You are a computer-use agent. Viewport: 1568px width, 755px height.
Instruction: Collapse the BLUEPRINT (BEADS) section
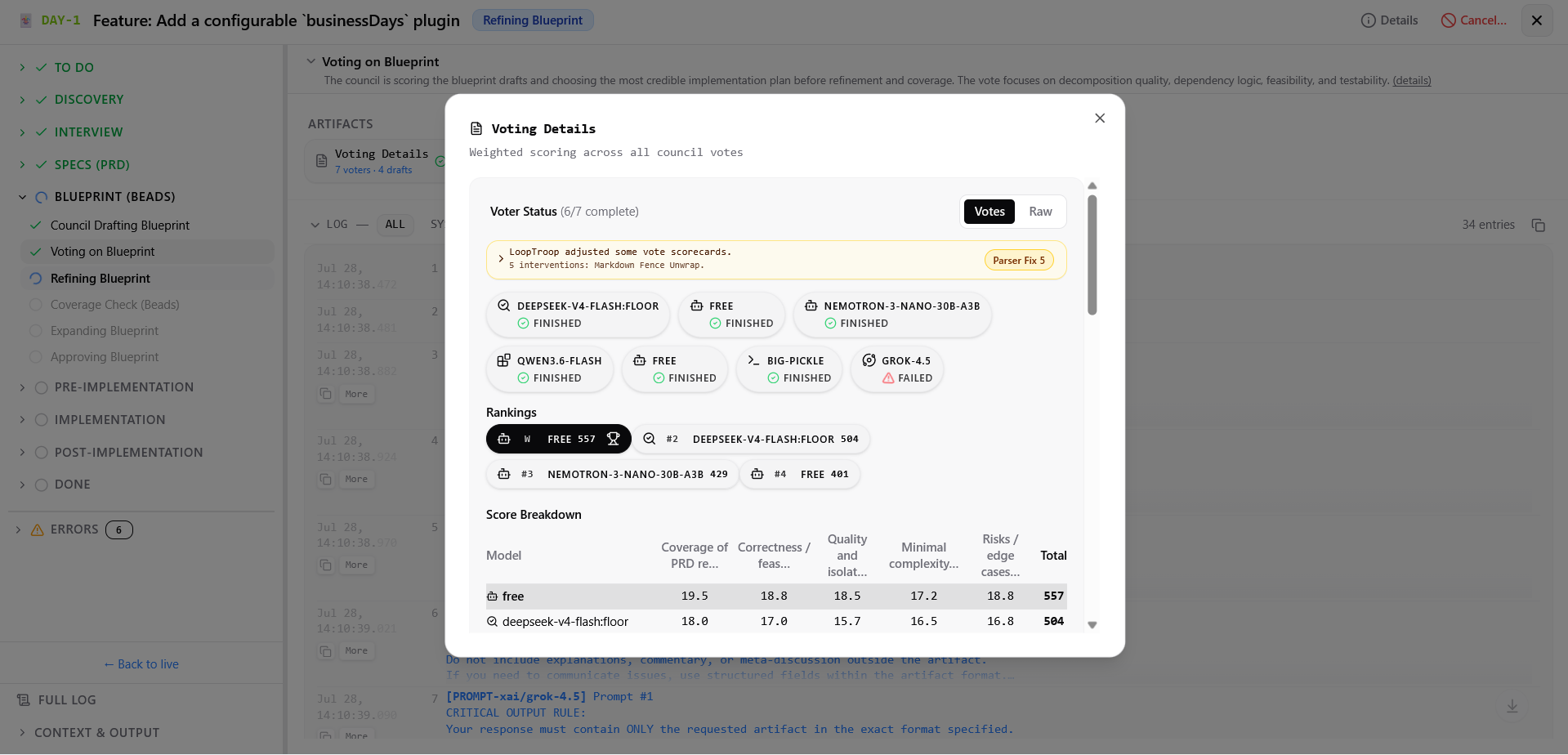(x=22, y=197)
